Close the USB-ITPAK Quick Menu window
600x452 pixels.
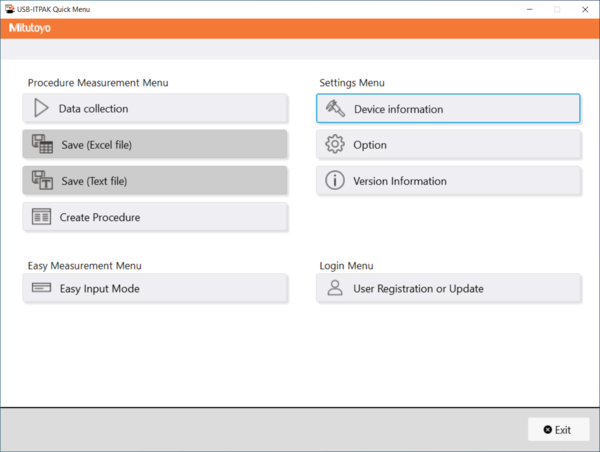(585, 9)
